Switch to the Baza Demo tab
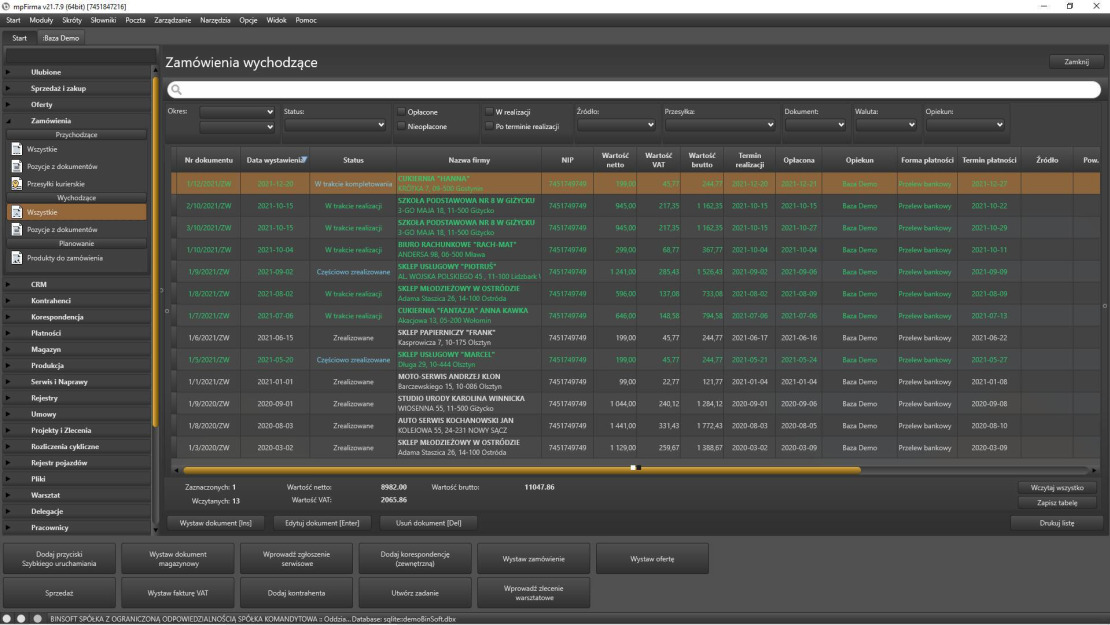The image size is (1110, 625). (61, 38)
